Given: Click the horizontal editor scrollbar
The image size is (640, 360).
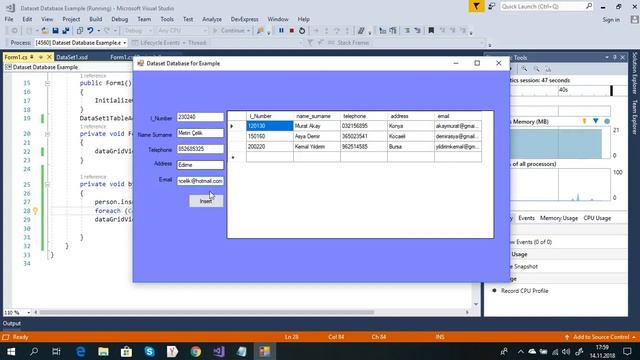Looking at the screenshot, I should coord(207,312).
